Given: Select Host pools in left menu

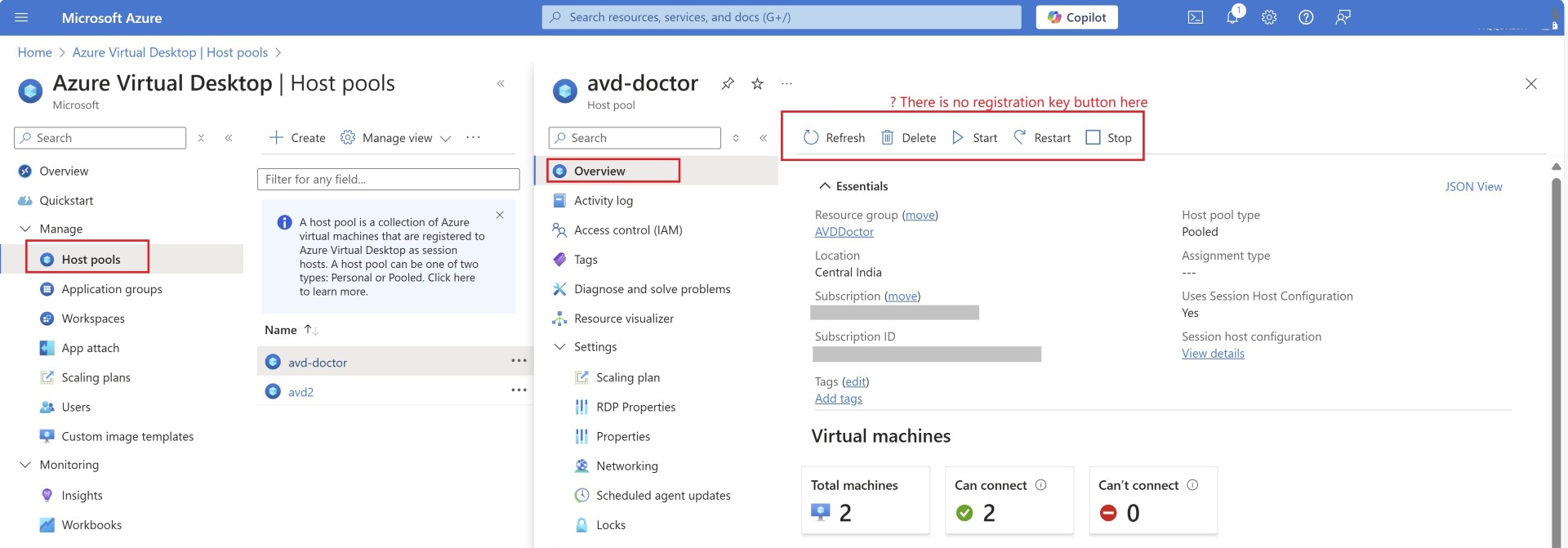Looking at the screenshot, I should coord(91,259).
